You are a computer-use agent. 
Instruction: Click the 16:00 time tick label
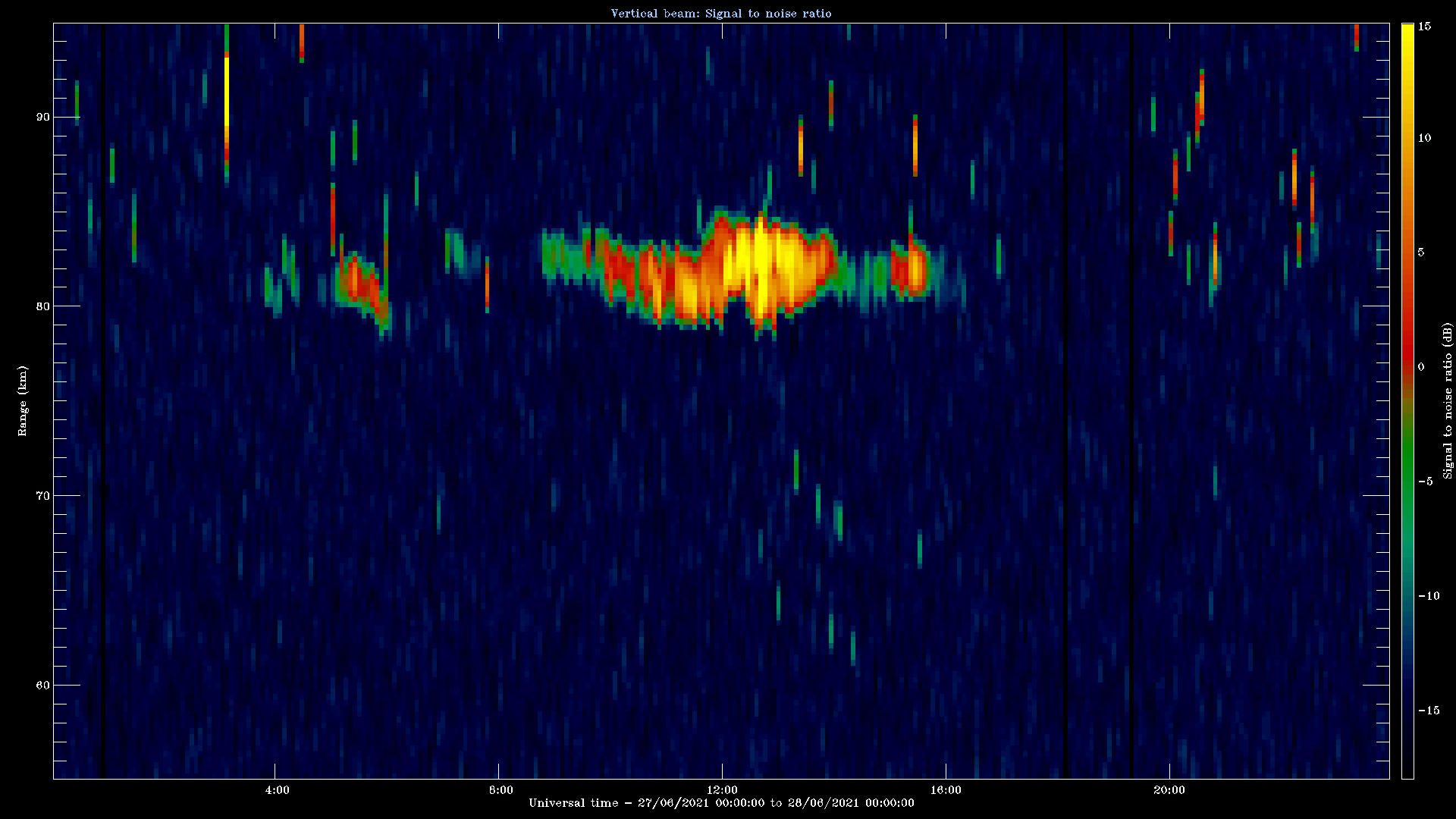coord(946,790)
